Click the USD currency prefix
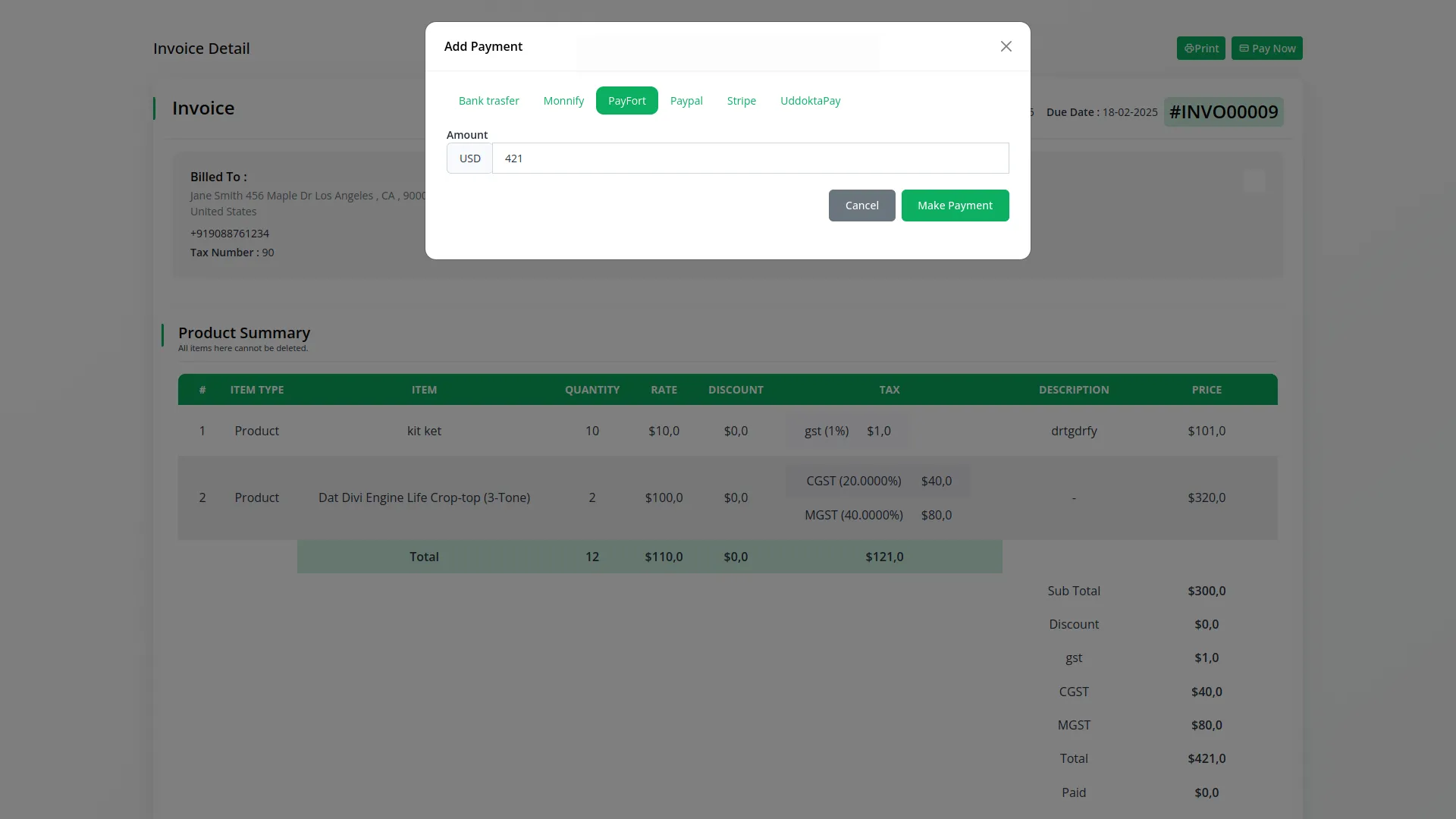The image size is (1456, 819). 469,158
